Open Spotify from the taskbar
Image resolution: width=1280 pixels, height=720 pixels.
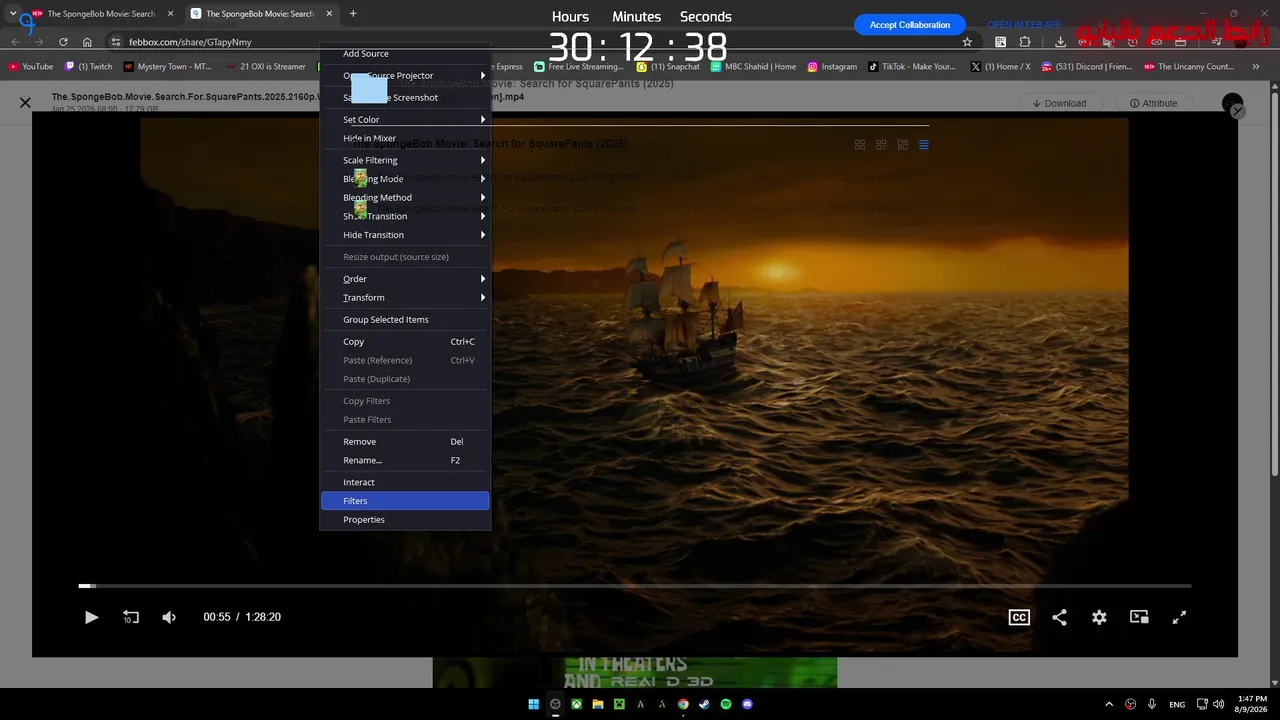(726, 704)
